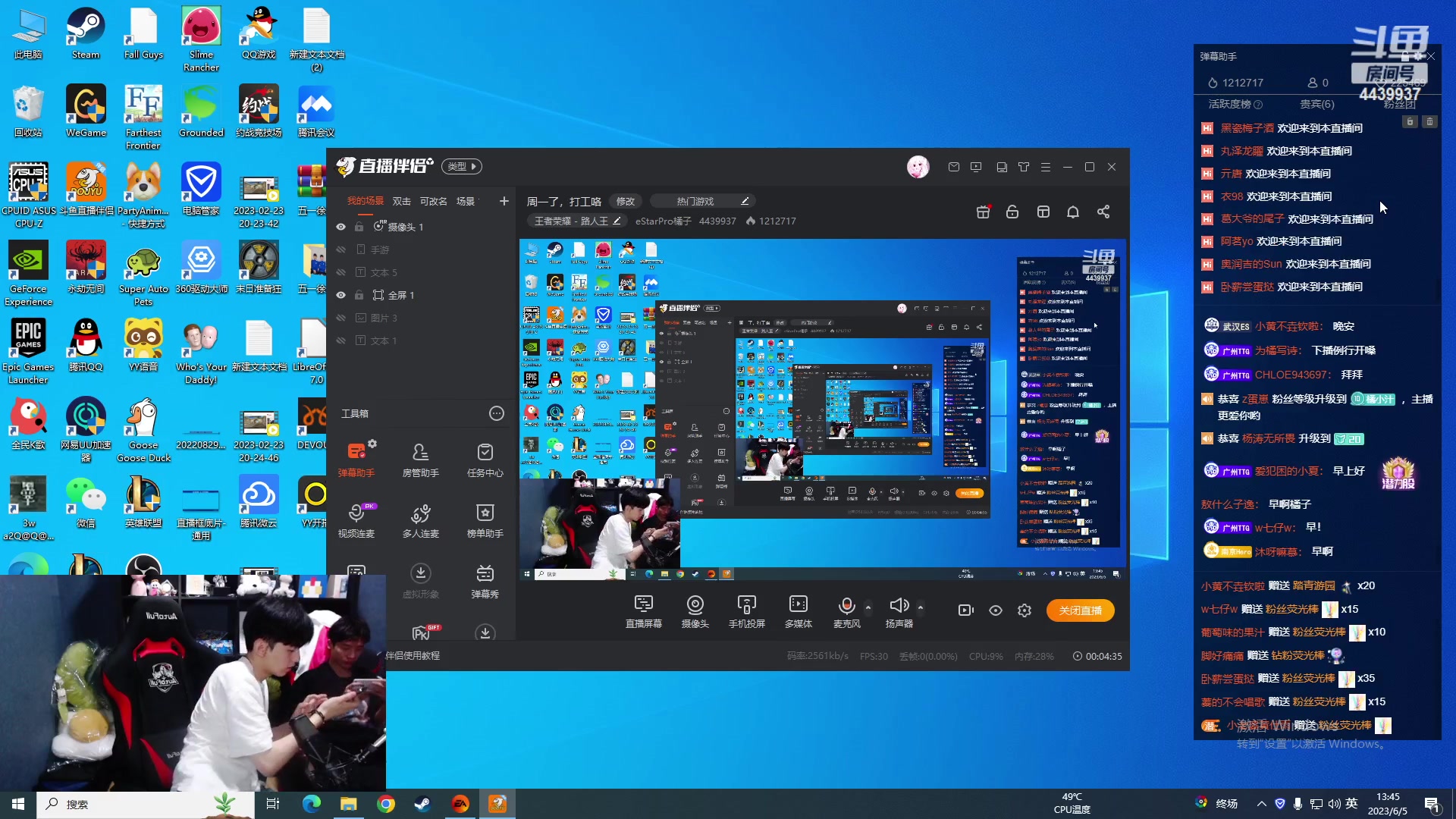This screenshot has height=819, width=1456.
Task: Open 视频连麦 PK tool
Action: (356, 519)
